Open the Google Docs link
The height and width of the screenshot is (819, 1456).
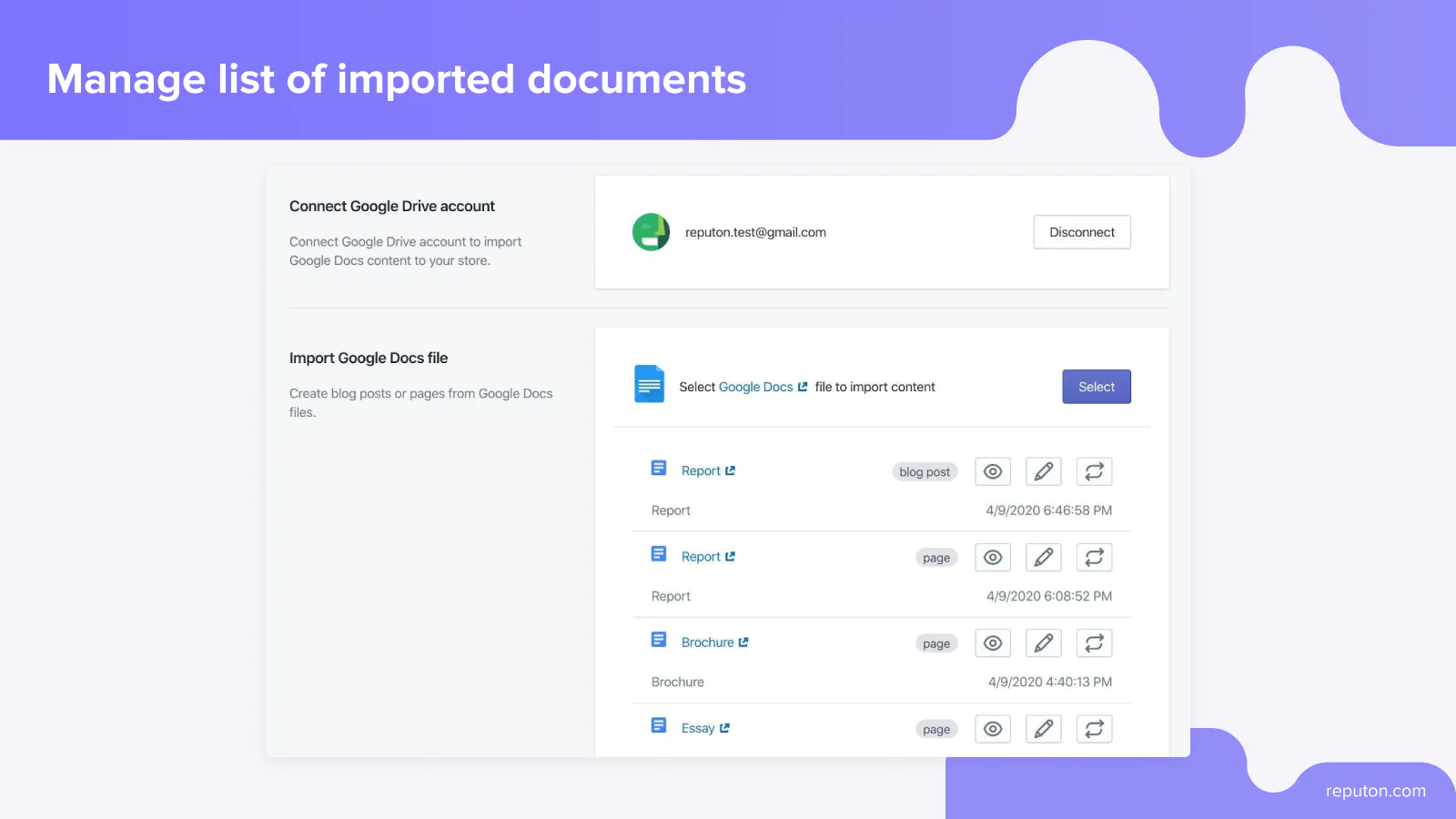click(763, 387)
